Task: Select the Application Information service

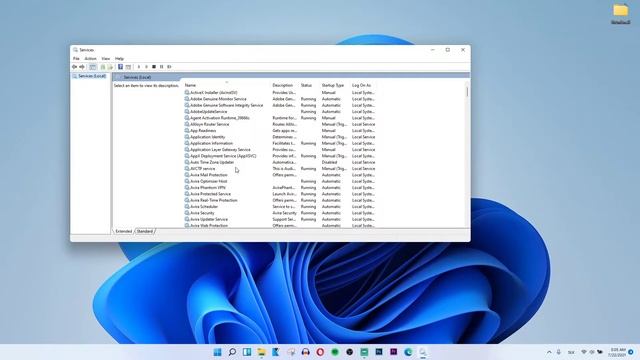Action: 280,143
